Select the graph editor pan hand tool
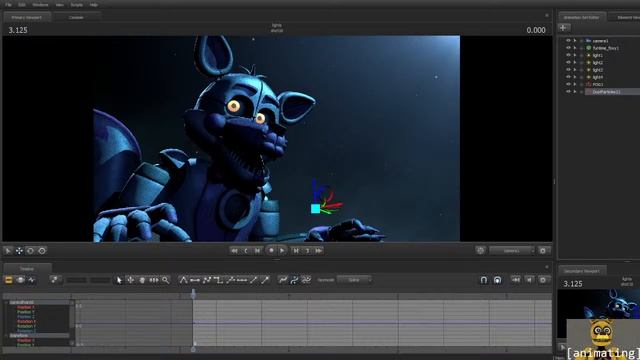This screenshot has height=360, width=640. 142,280
